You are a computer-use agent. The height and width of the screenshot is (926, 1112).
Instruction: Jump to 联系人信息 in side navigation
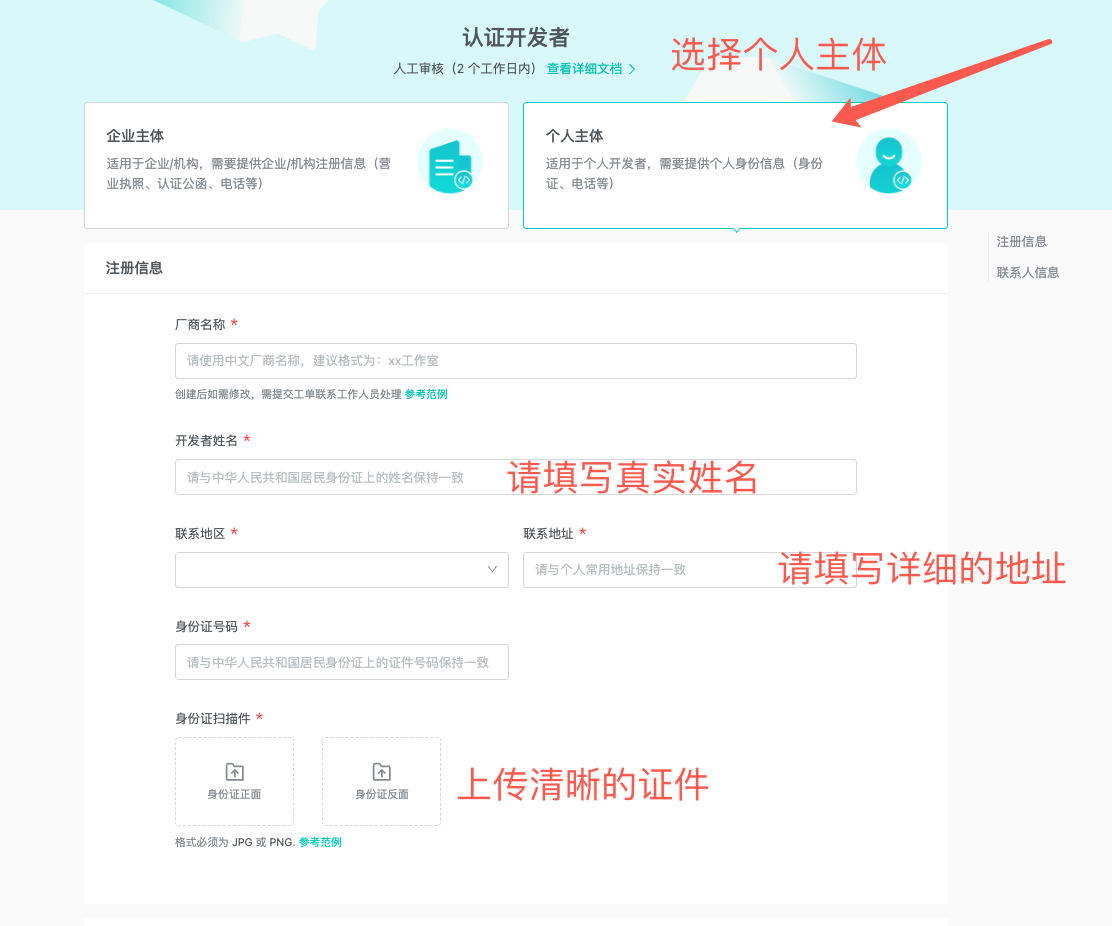pyautogui.click(x=1028, y=272)
